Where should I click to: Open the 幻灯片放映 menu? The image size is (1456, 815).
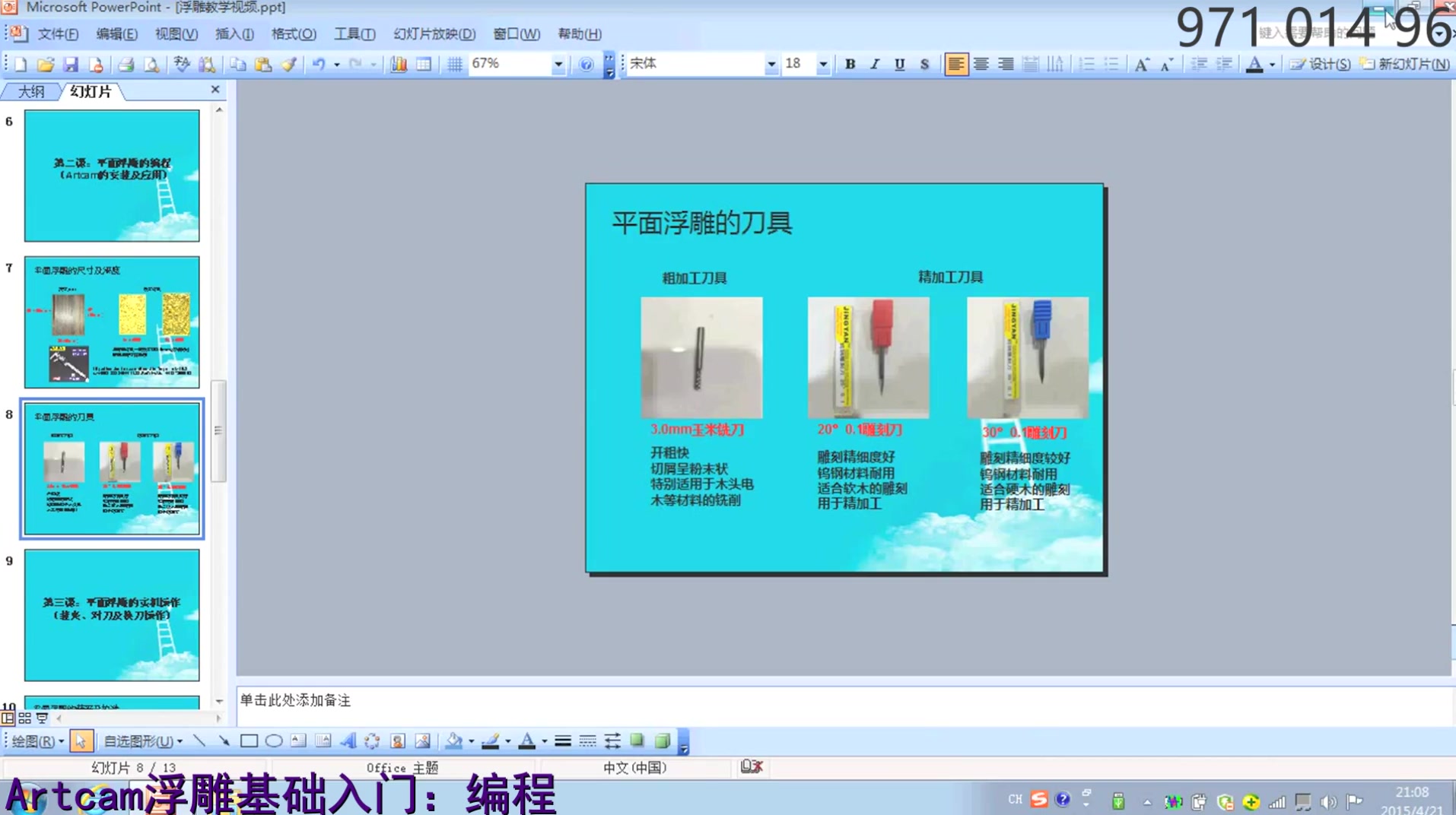(434, 33)
